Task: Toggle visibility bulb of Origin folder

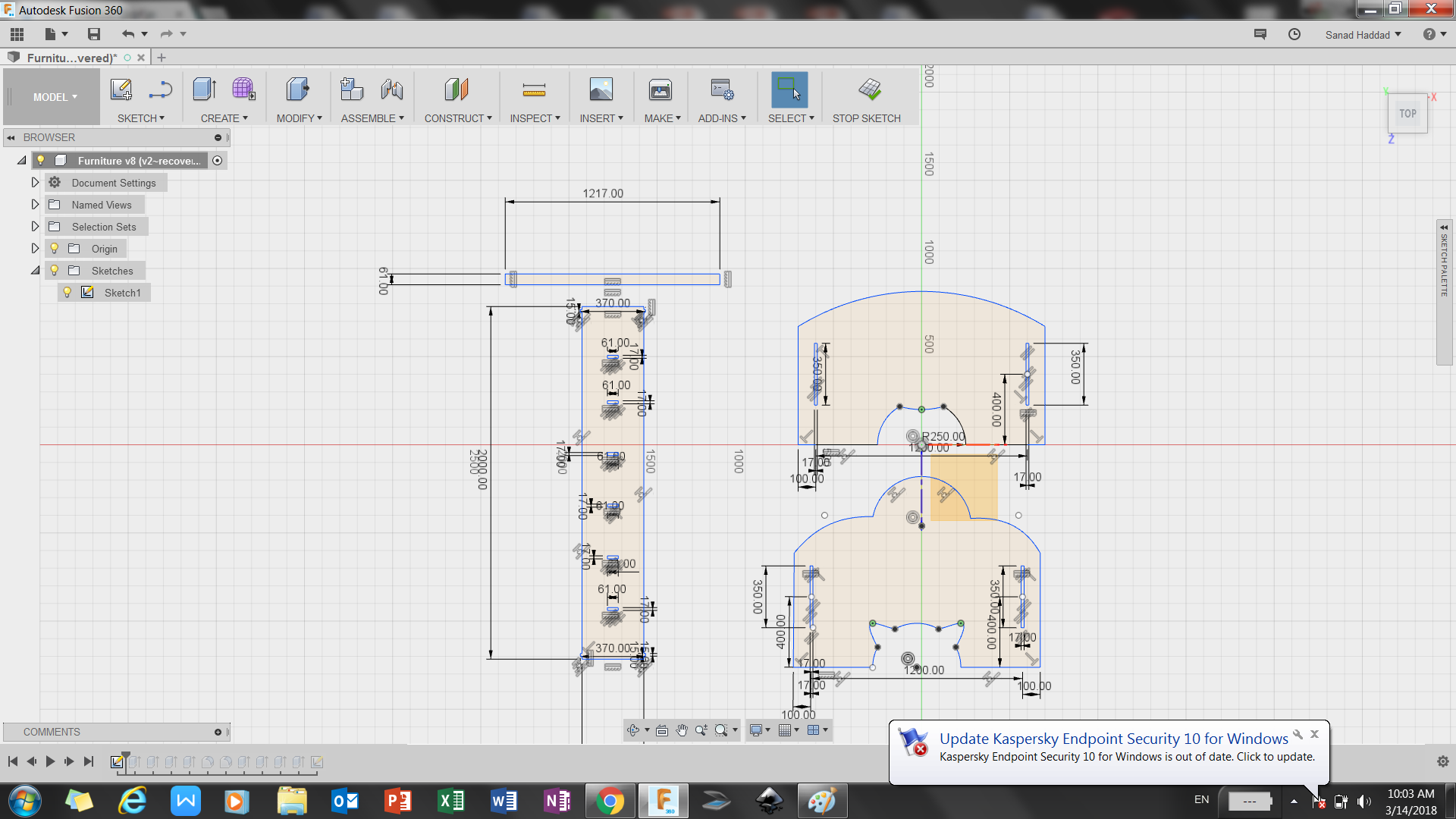Action: pyautogui.click(x=54, y=249)
